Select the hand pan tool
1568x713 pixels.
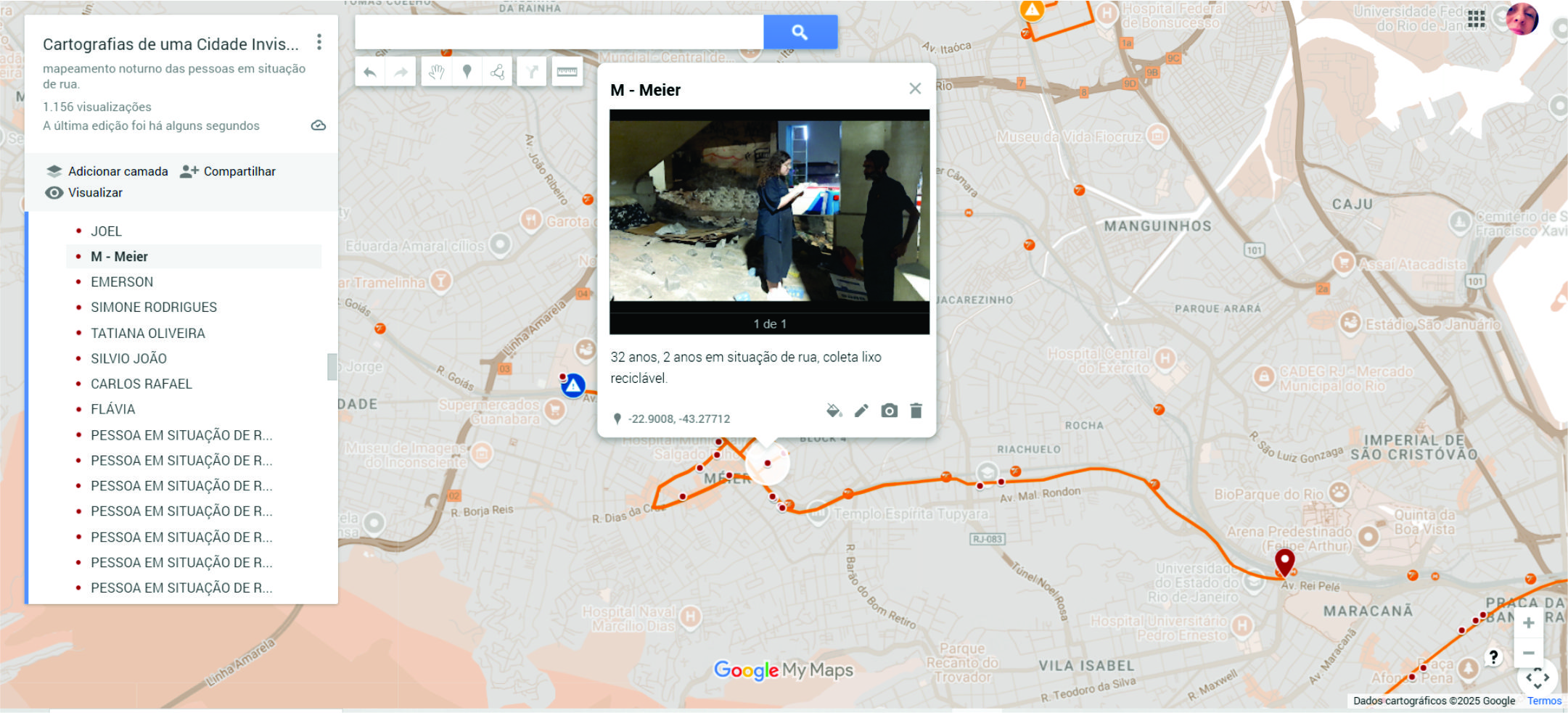click(436, 72)
